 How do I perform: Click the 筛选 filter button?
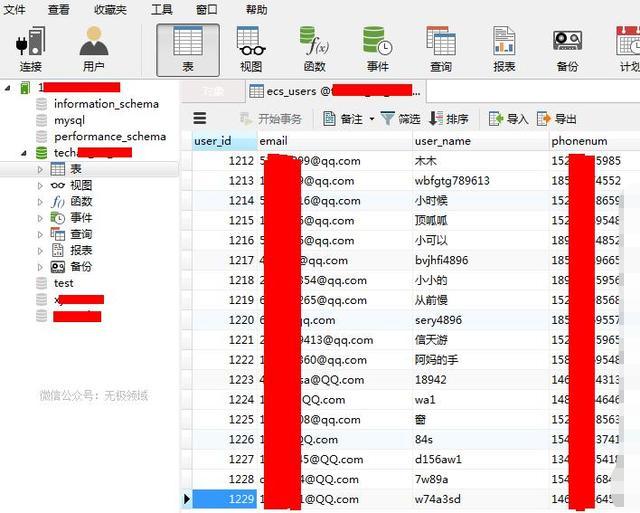tap(400, 119)
